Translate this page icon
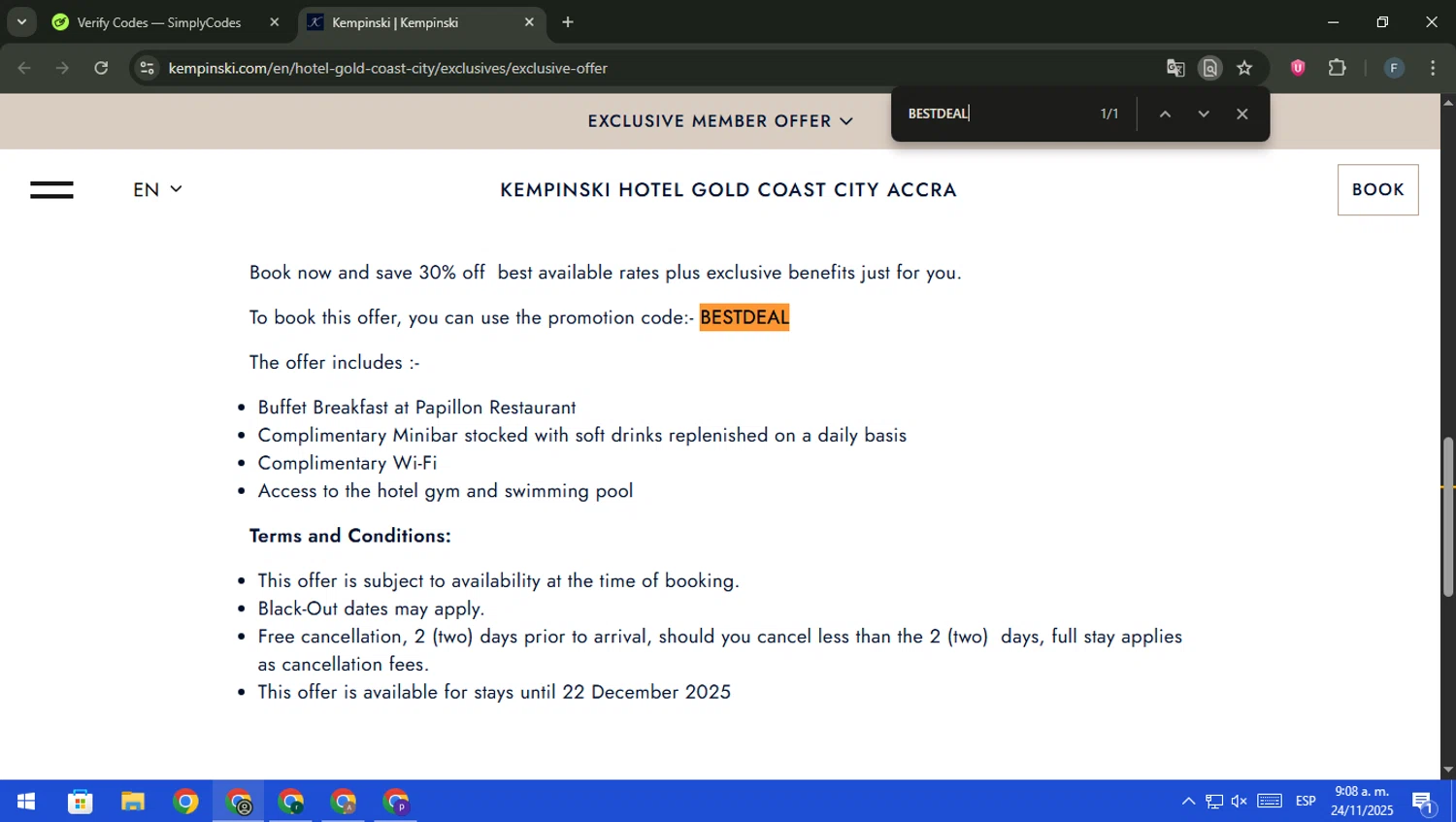1456x822 pixels. tap(1175, 68)
